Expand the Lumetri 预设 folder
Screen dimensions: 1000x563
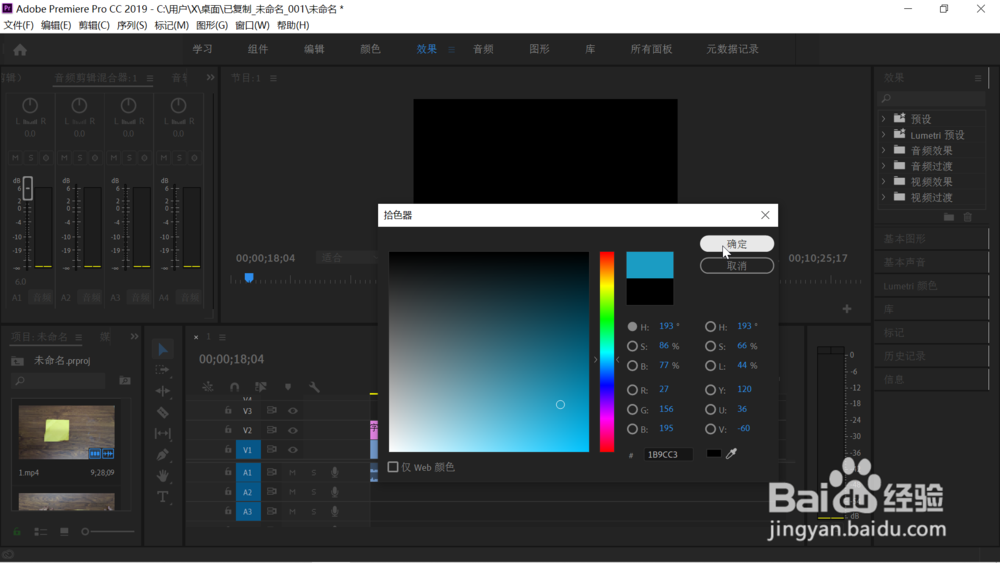pyautogui.click(x=884, y=135)
